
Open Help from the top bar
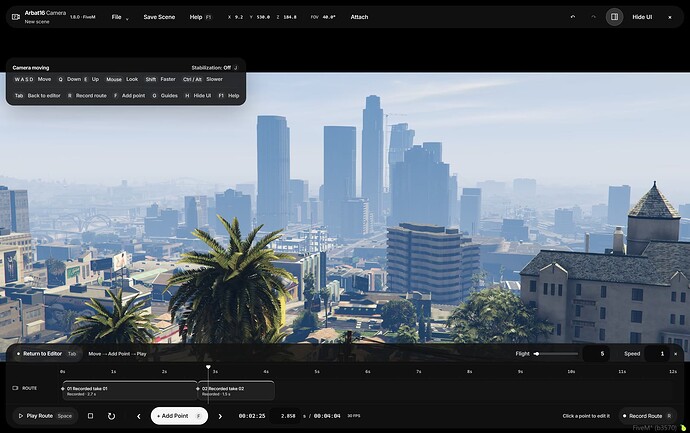[x=200, y=17]
